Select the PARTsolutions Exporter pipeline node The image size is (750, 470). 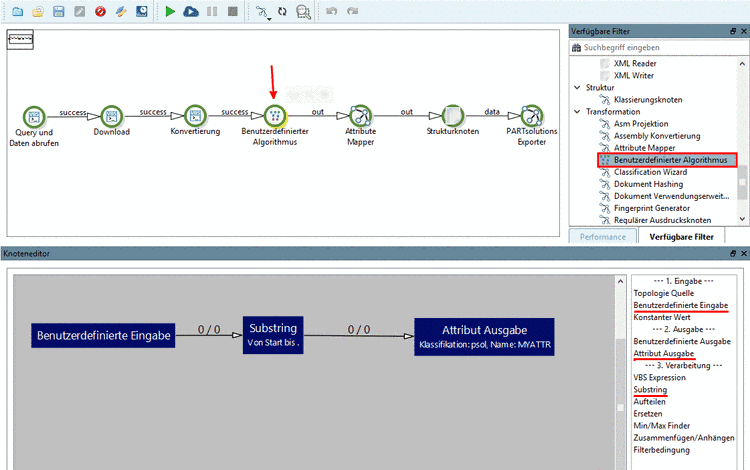[531, 116]
